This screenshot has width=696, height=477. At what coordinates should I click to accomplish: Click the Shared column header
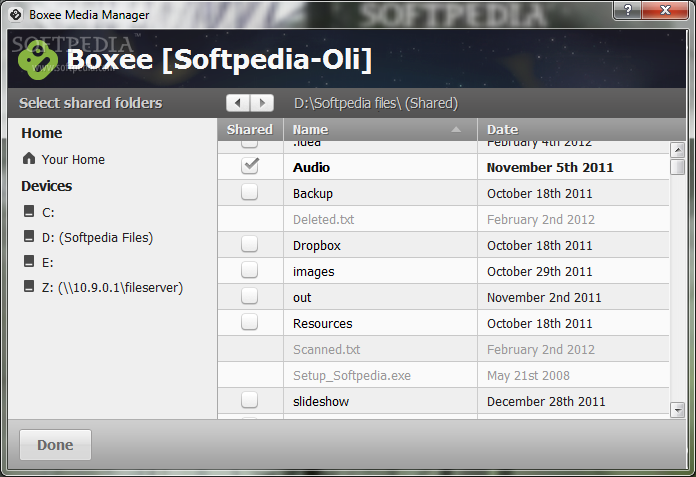[x=250, y=130]
